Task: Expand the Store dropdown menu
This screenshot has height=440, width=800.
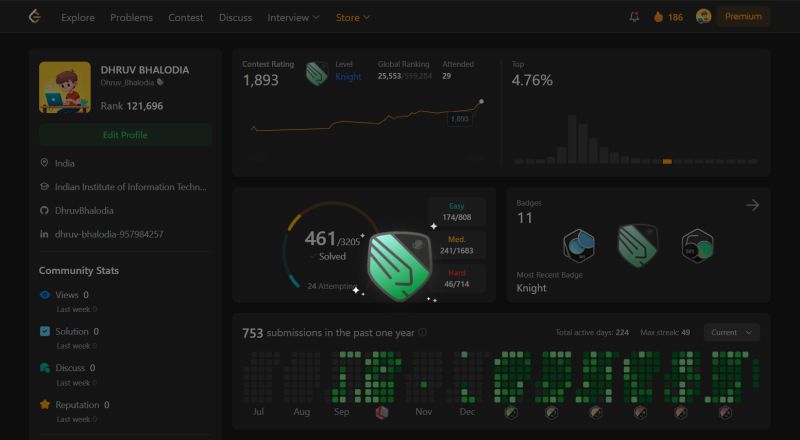Action: pyautogui.click(x=353, y=17)
